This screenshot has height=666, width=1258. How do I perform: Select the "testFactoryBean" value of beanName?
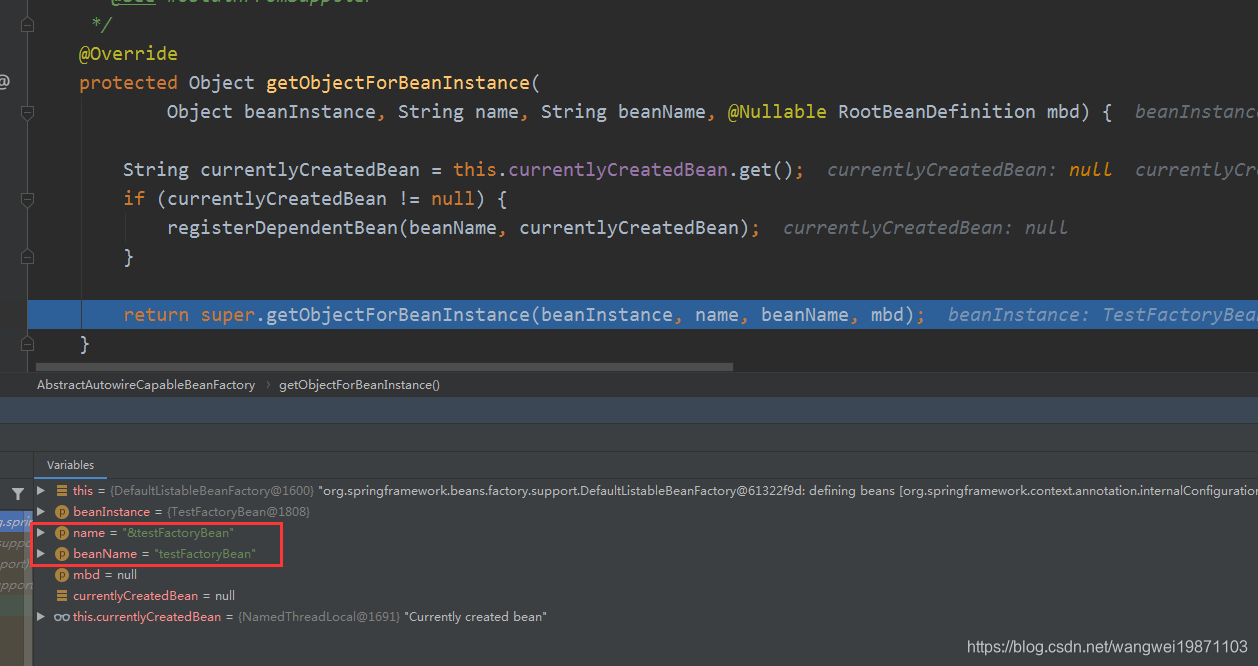(x=205, y=554)
